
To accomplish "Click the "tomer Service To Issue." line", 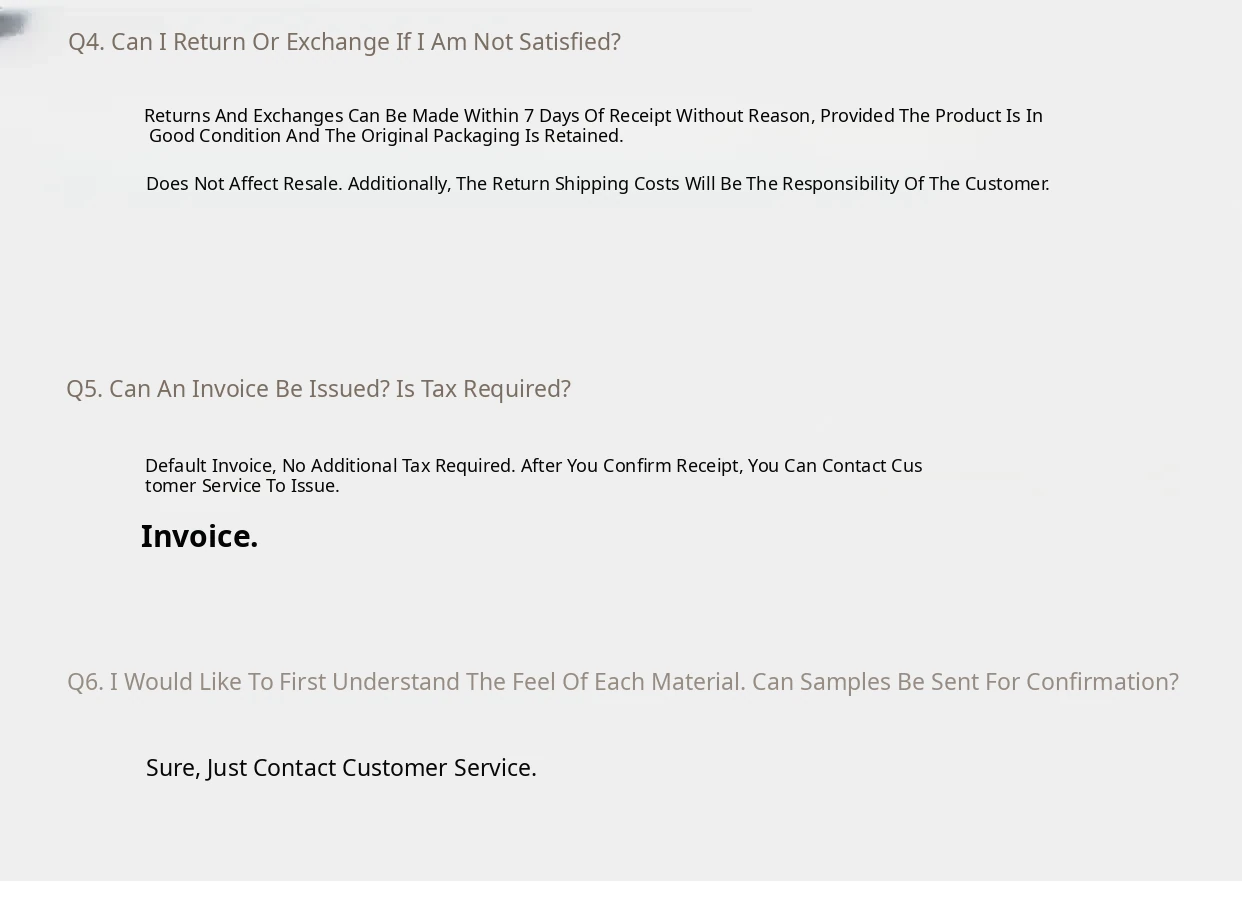I will point(242,486).
